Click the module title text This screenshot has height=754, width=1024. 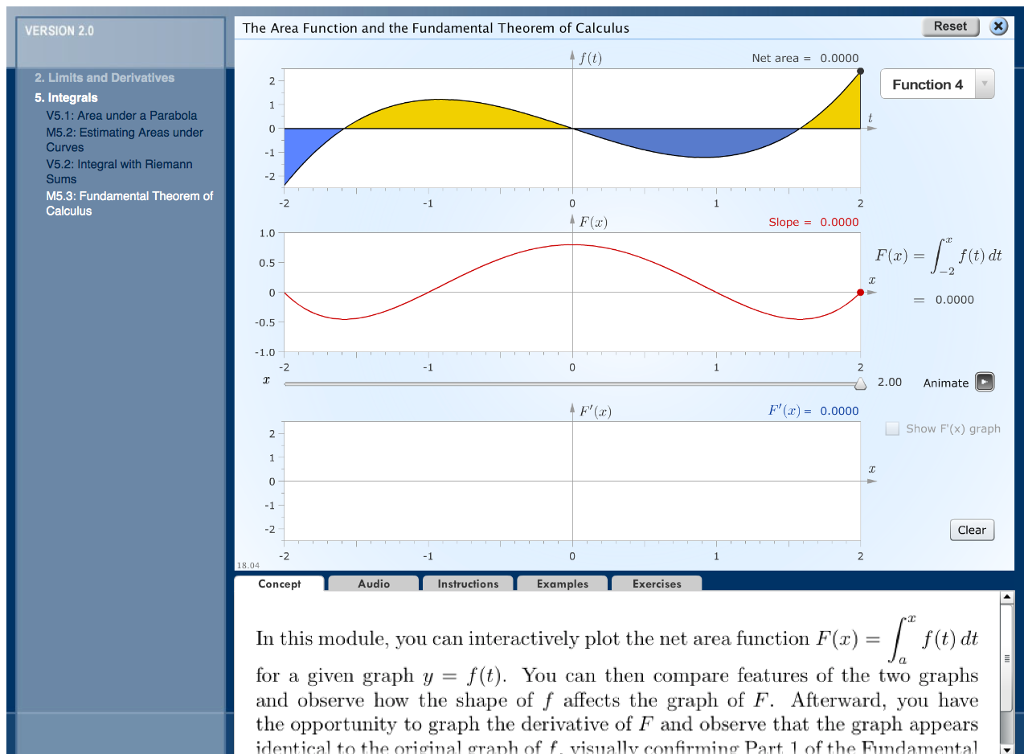[436, 28]
